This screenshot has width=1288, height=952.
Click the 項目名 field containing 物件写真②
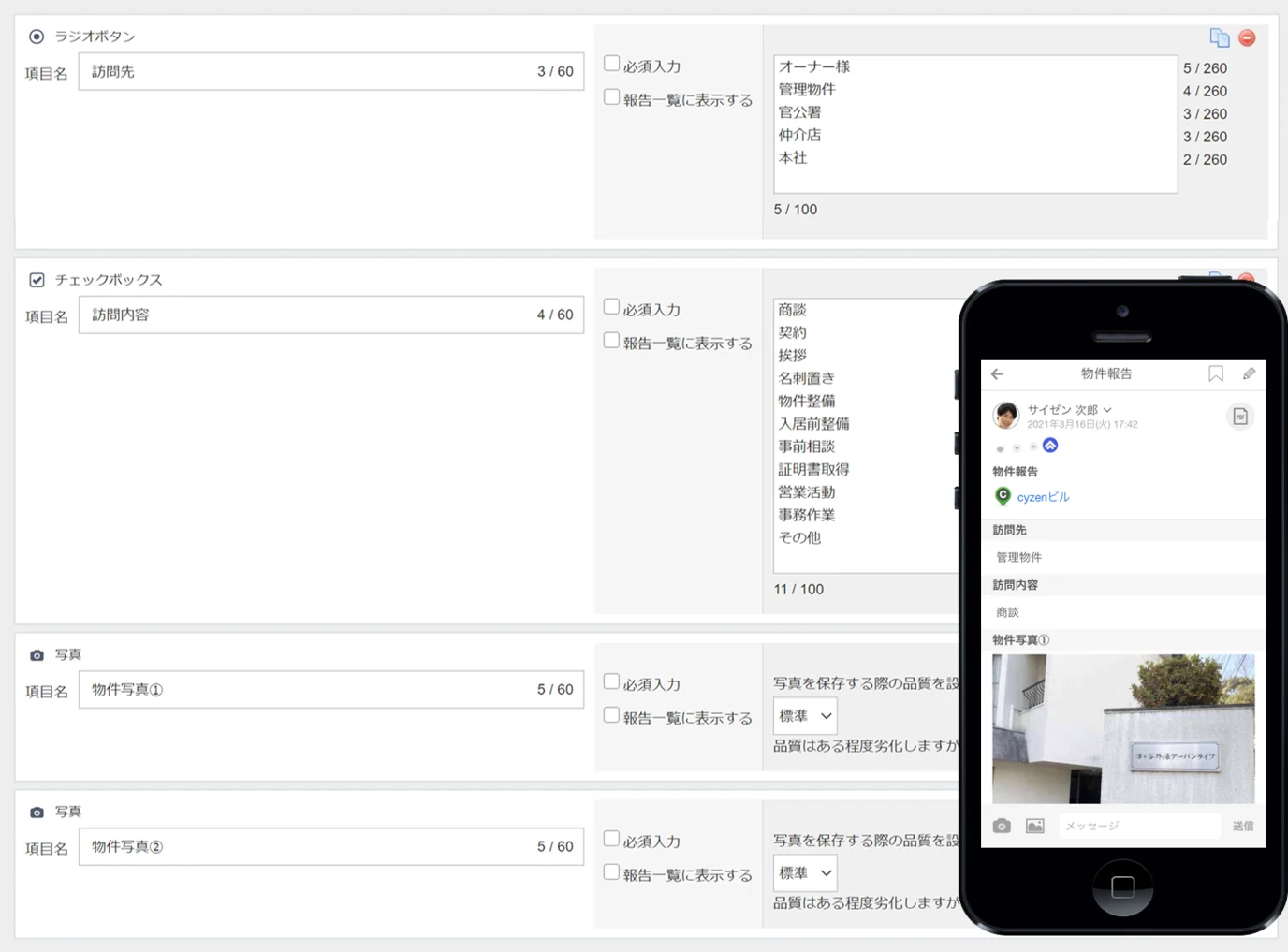331,846
